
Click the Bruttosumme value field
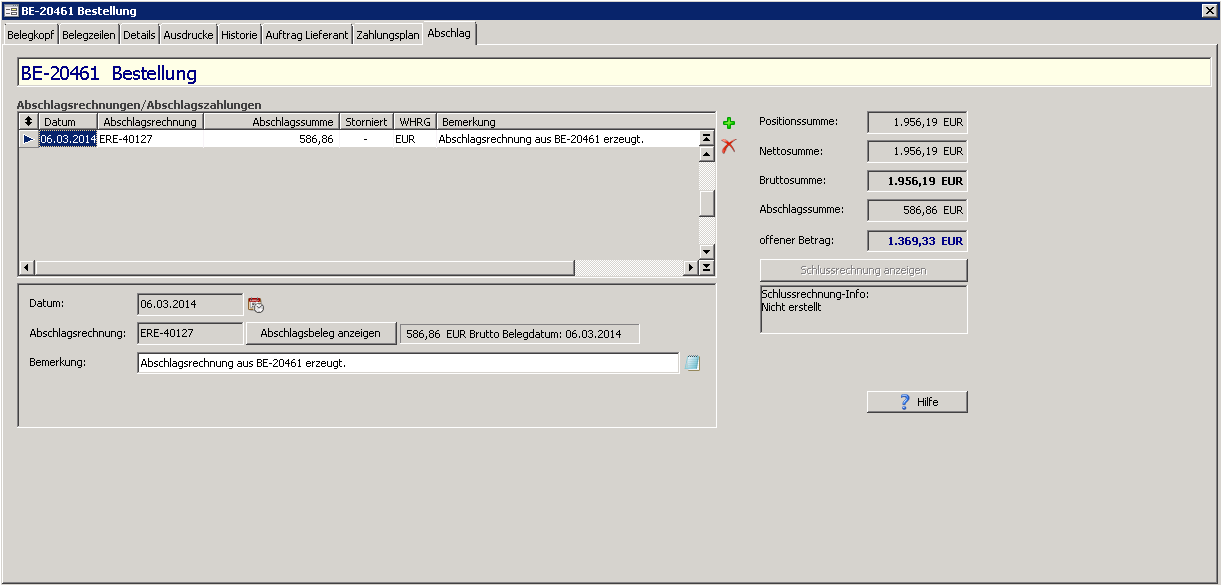click(917, 181)
